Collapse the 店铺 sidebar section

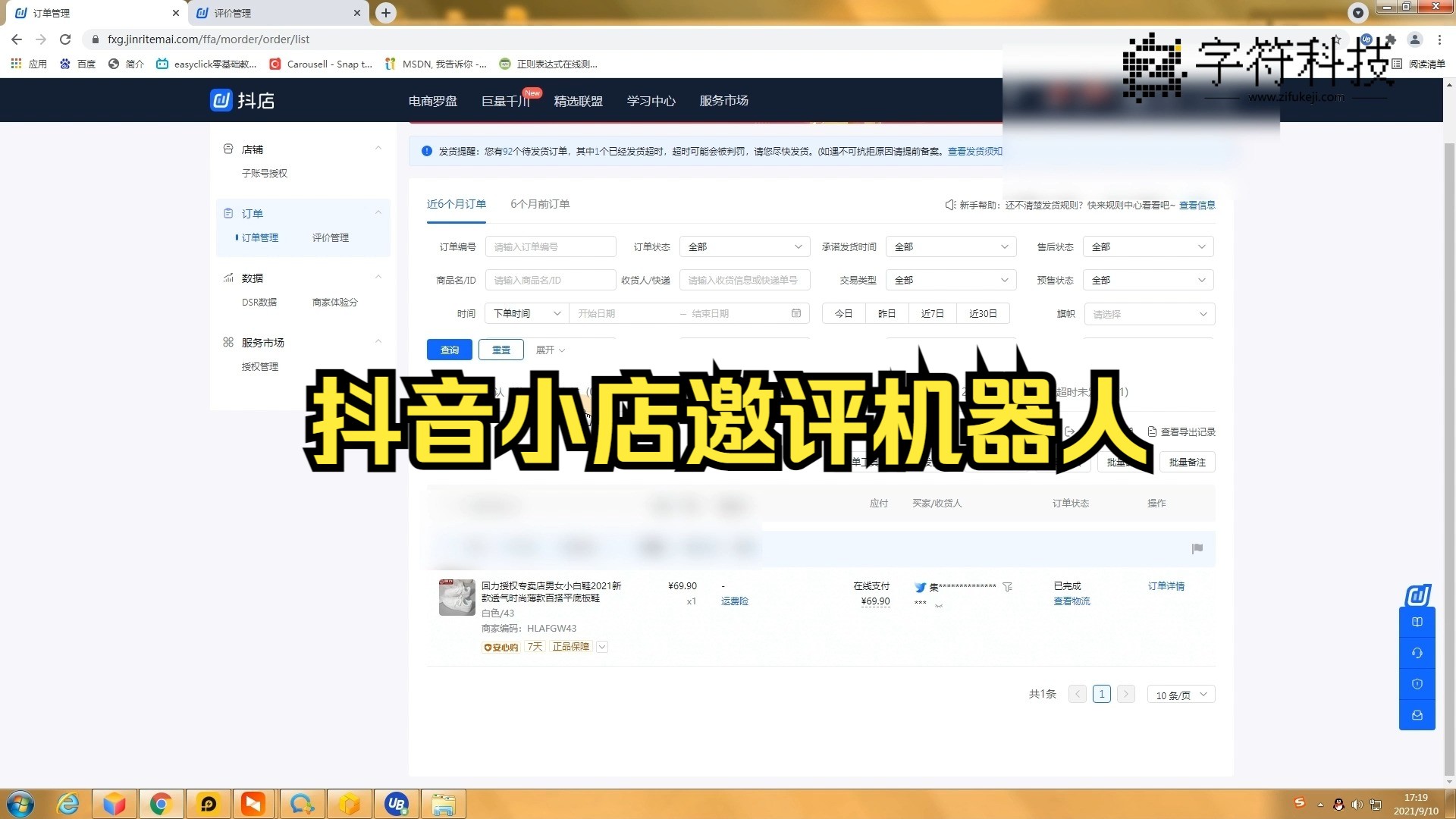tap(378, 149)
